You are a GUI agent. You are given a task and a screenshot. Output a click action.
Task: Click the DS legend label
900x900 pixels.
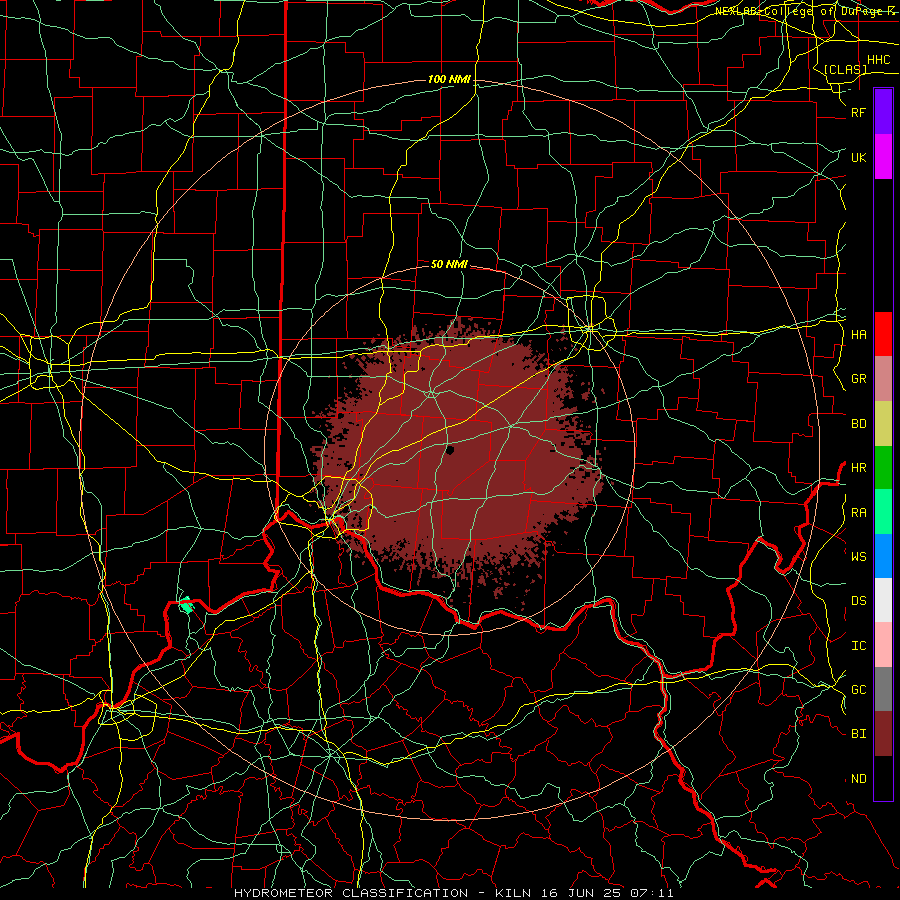(858, 601)
